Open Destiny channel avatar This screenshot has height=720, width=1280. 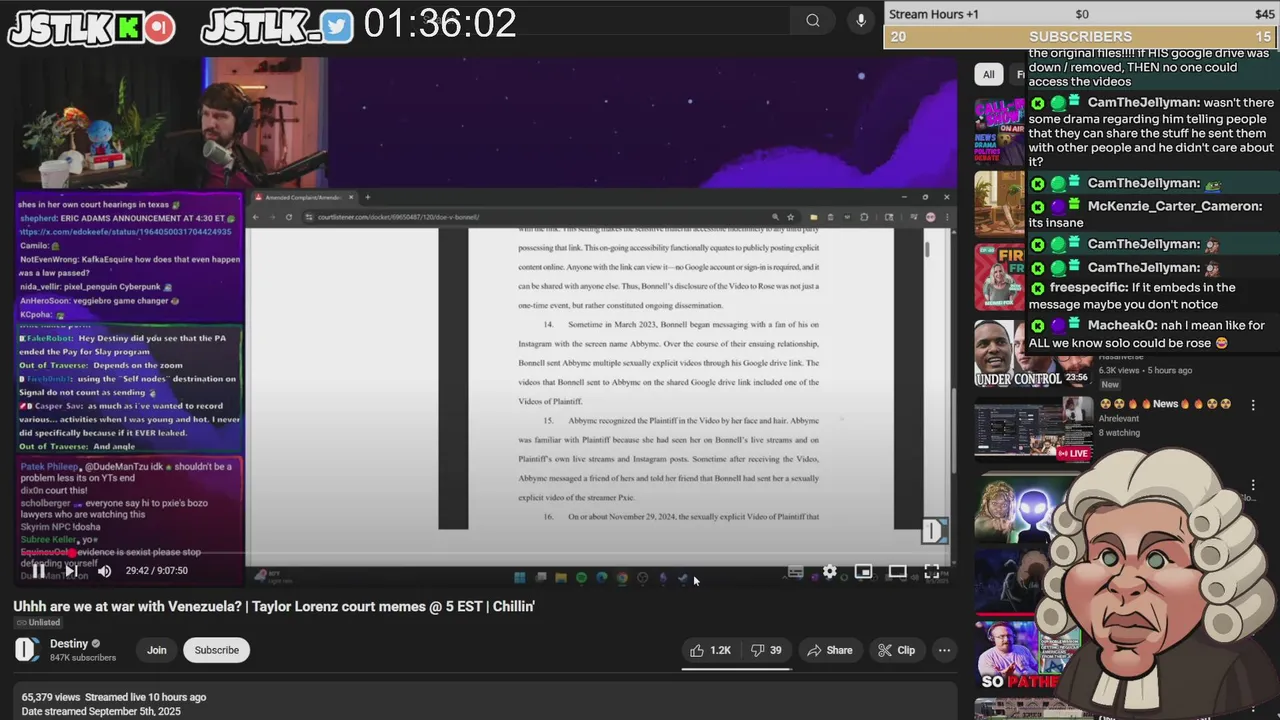click(x=26, y=650)
